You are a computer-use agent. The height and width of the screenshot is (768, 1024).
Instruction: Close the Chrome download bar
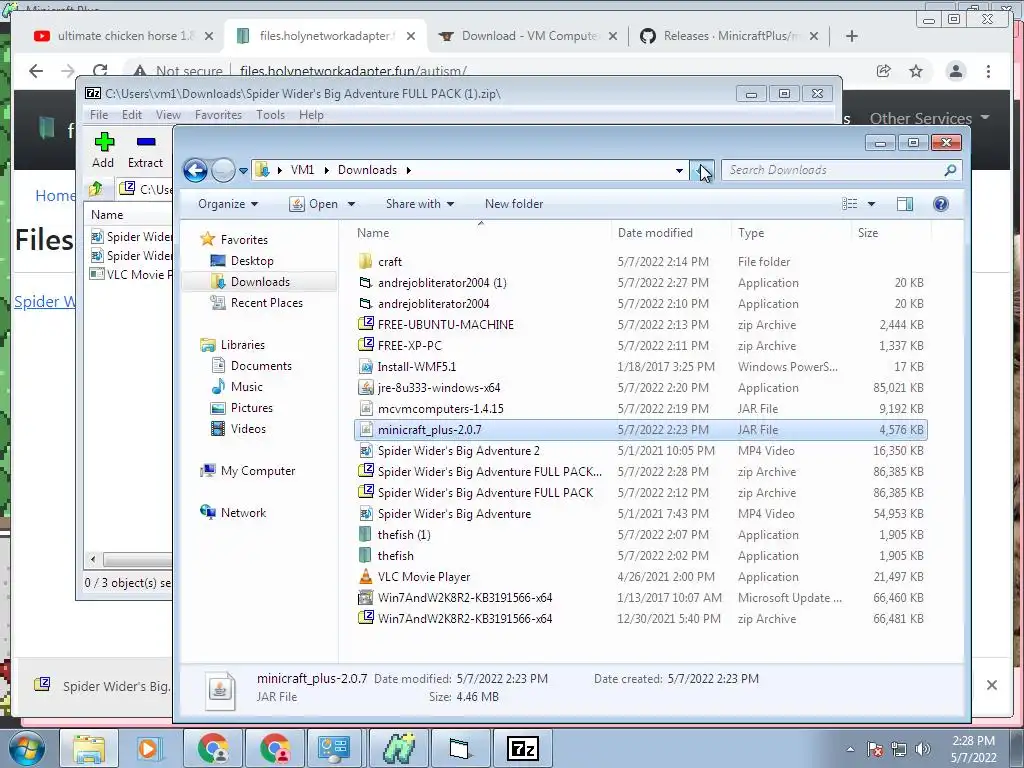pos(991,685)
